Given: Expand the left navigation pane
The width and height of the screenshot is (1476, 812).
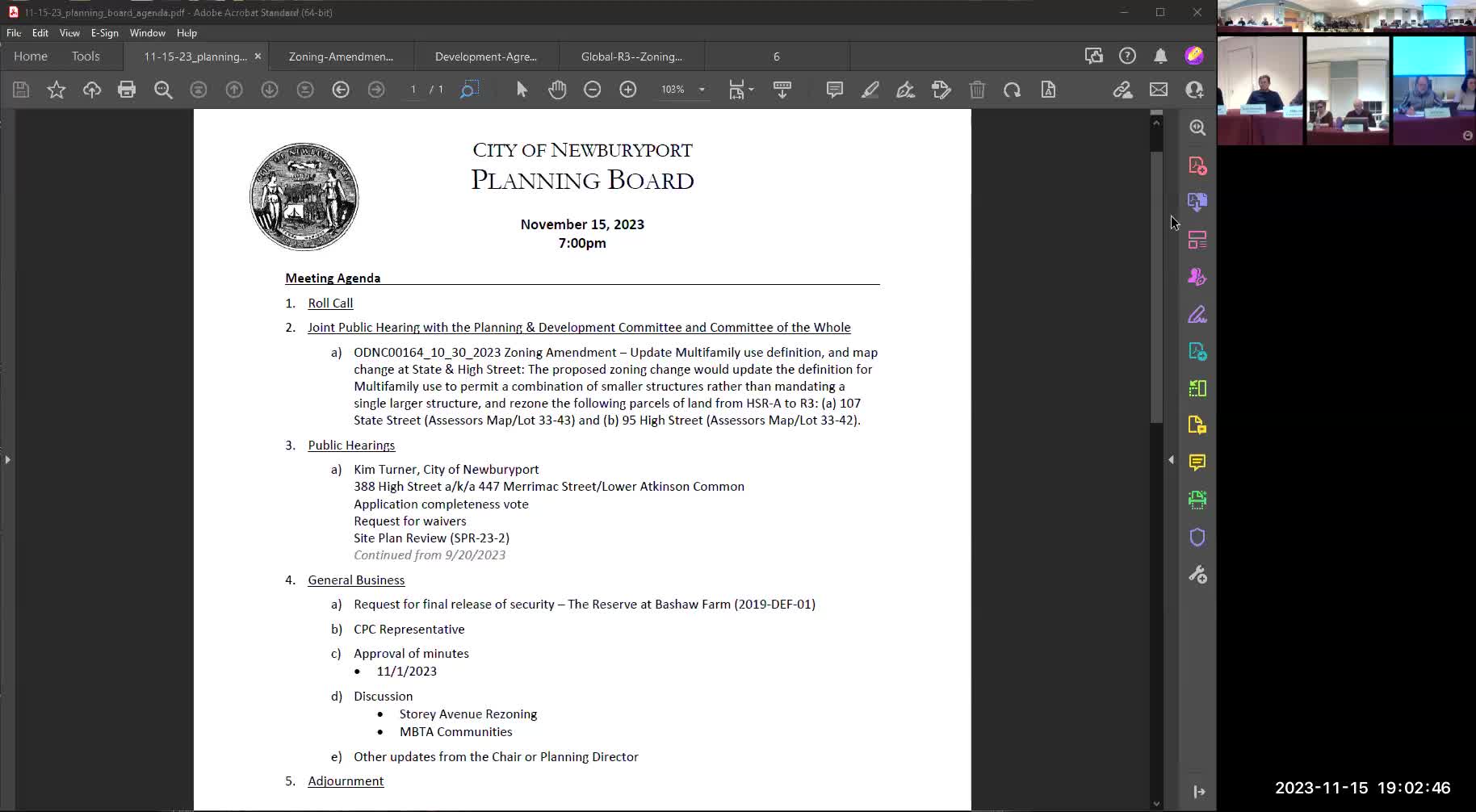Looking at the screenshot, I should (x=7, y=459).
